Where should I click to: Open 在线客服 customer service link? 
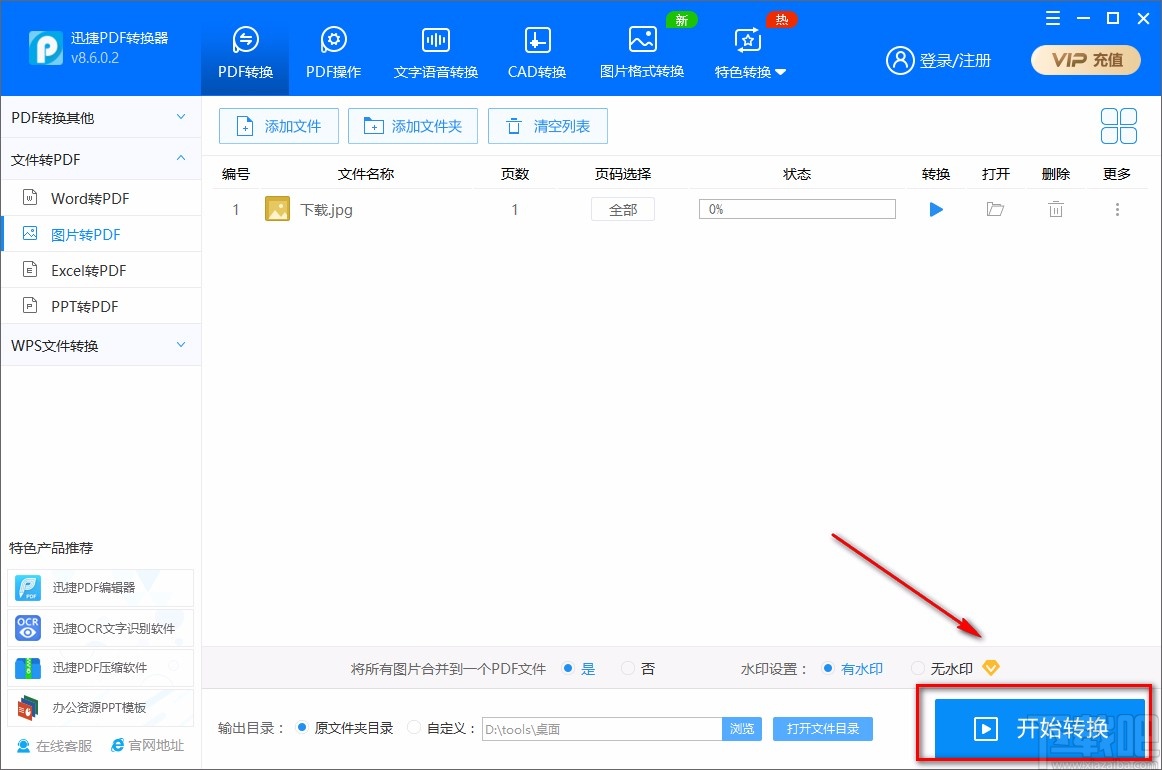[53, 745]
